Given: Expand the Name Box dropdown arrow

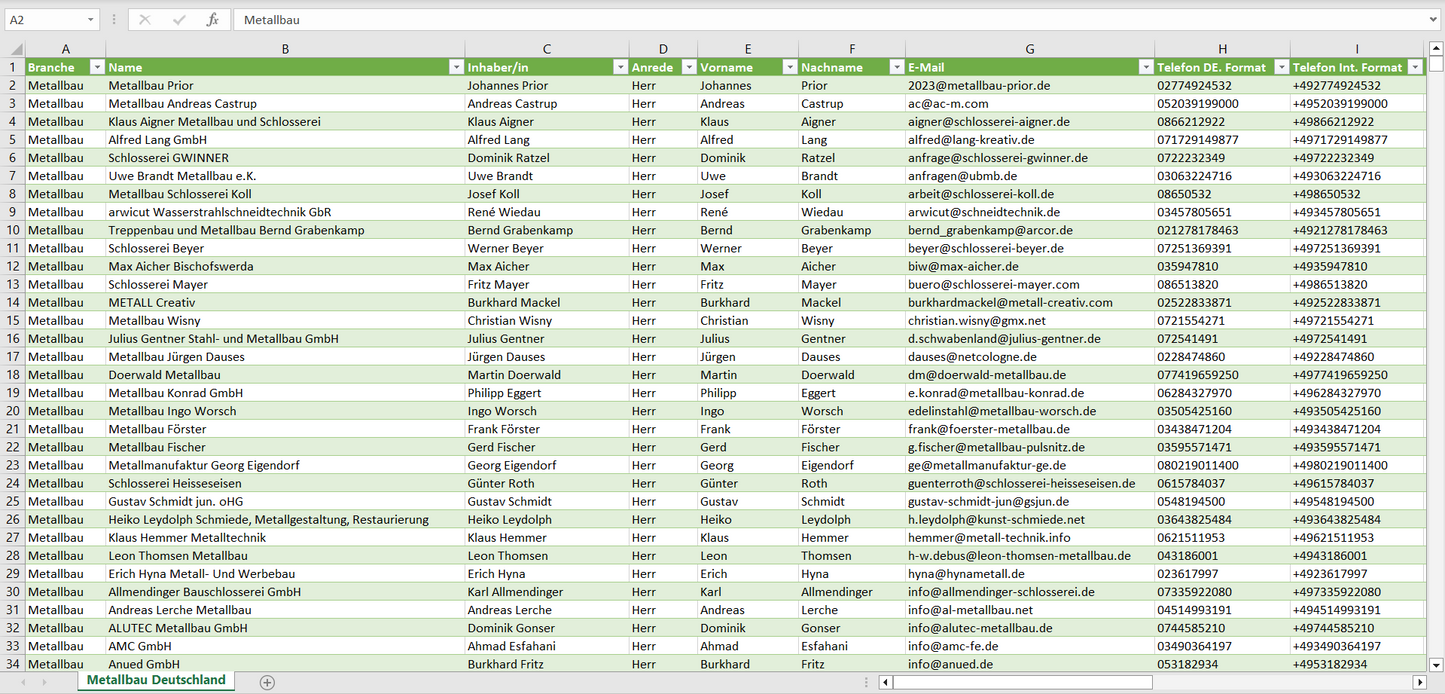Looking at the screenshot, I should click(x=91, y=20).
